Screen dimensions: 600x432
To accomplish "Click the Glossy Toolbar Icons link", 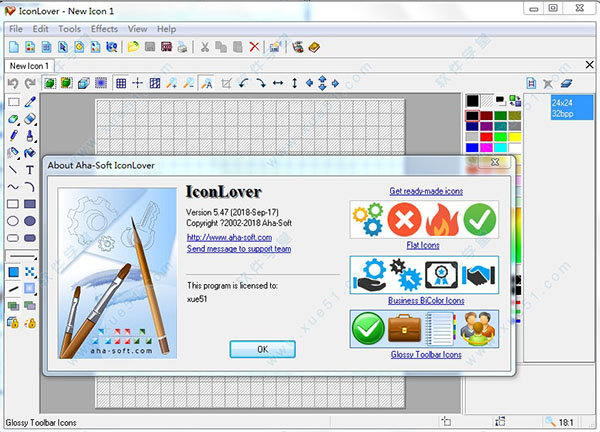I will point(426,355).
